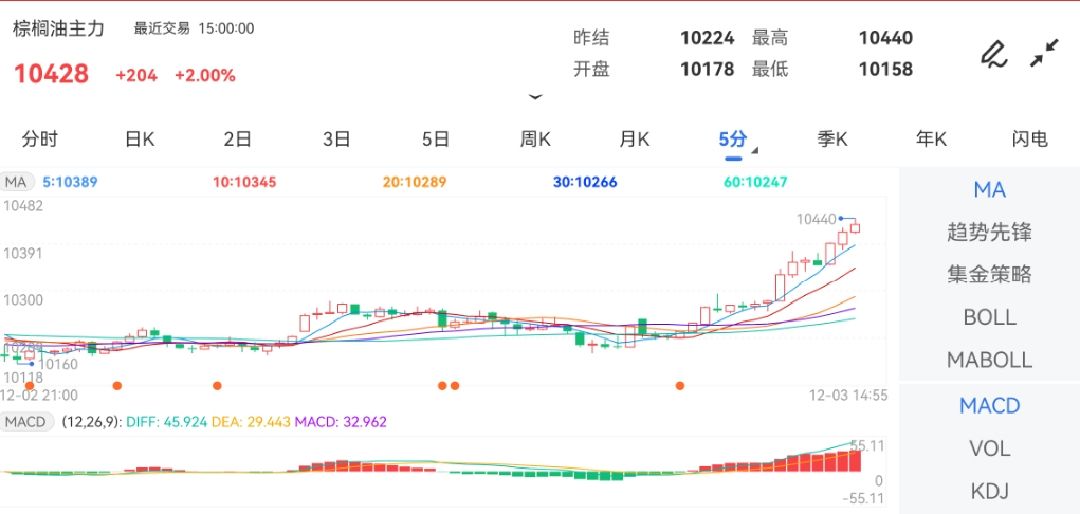Select the 5分 period tab
Screen dimensions: 1080x514
tap(732, 139)
